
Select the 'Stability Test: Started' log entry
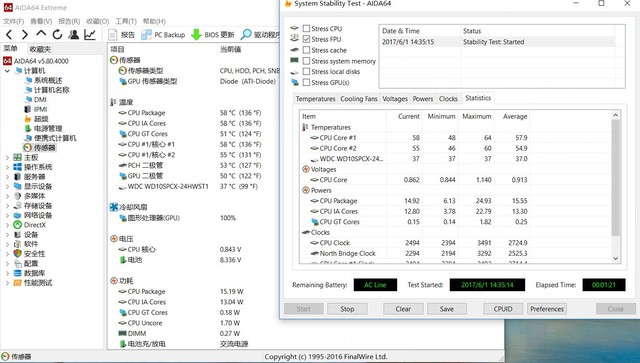coord(497,42)
